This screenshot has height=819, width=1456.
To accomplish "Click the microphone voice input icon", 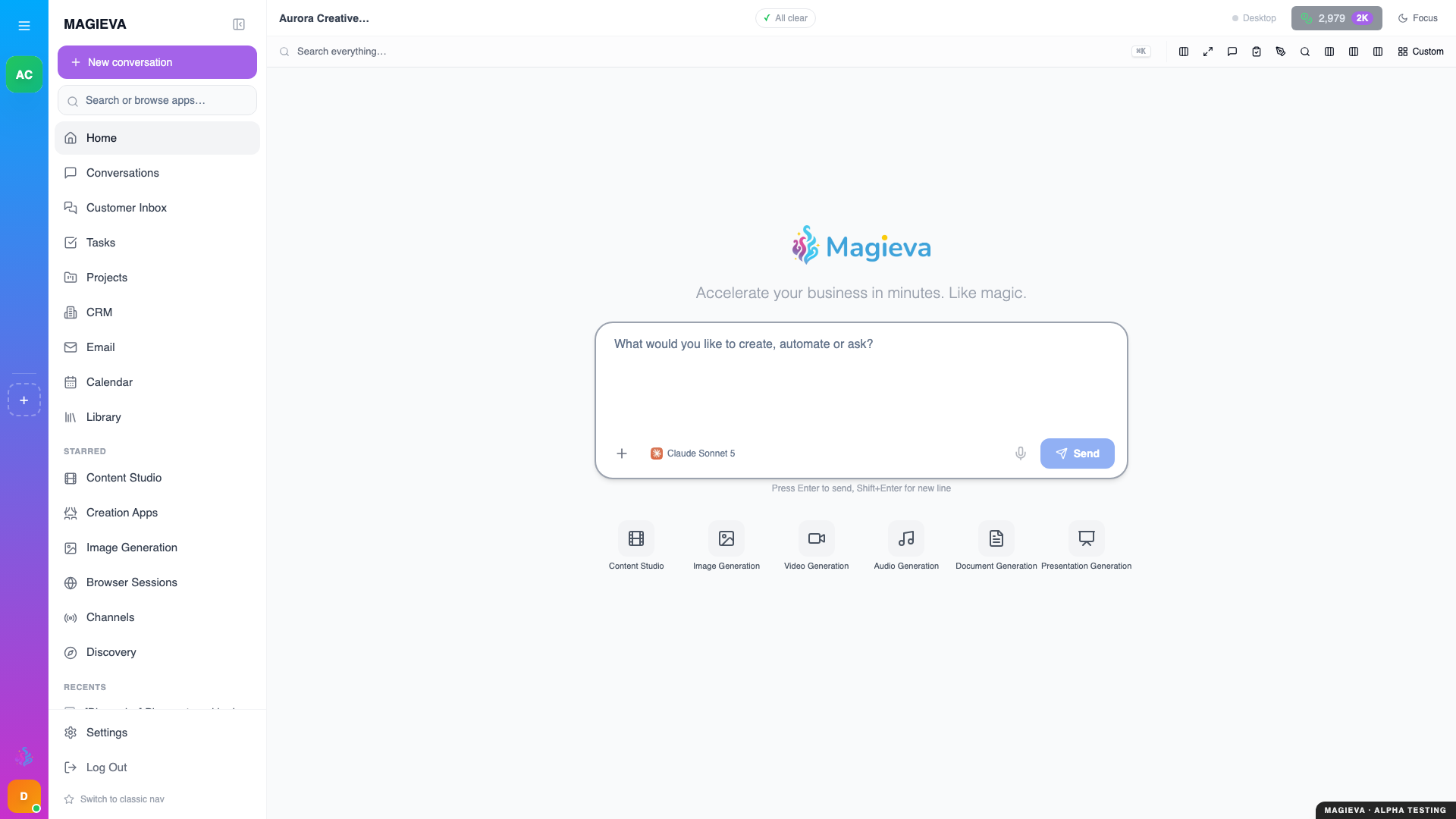I will pyautogui.click(x=1021, y=453).
